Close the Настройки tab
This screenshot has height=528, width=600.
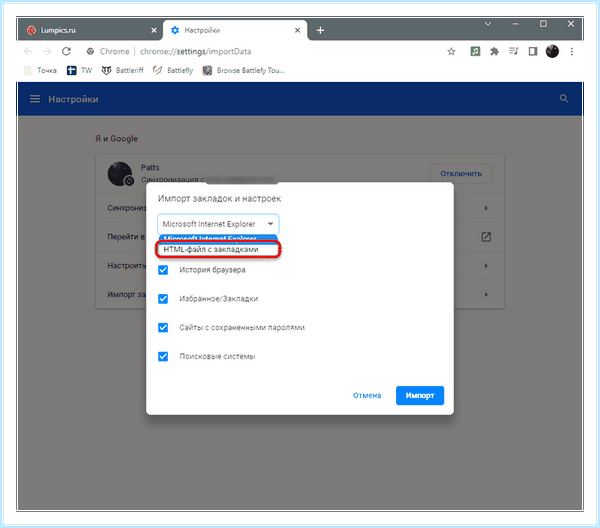tap(297, 30)
